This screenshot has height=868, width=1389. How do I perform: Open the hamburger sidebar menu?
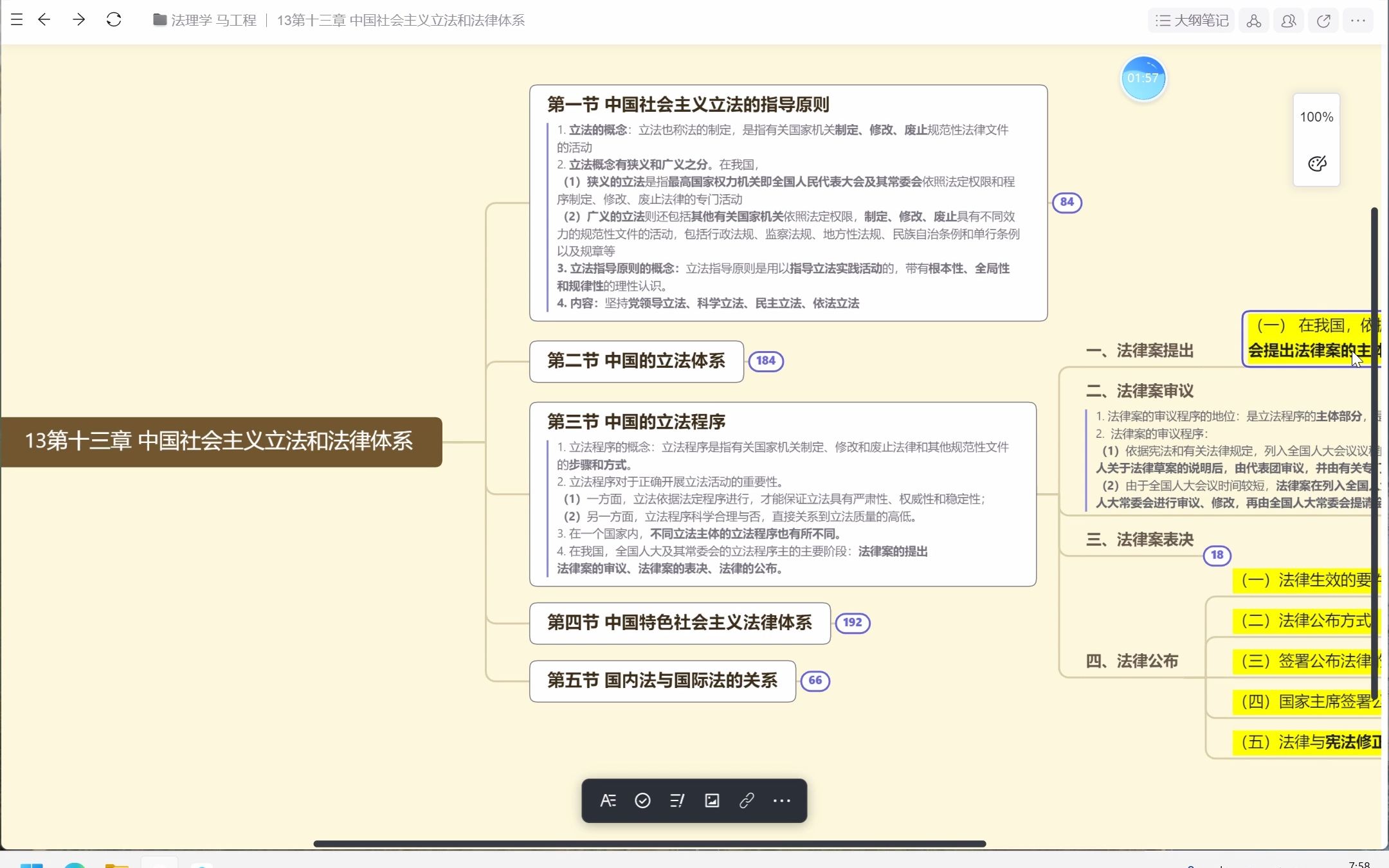17,20
